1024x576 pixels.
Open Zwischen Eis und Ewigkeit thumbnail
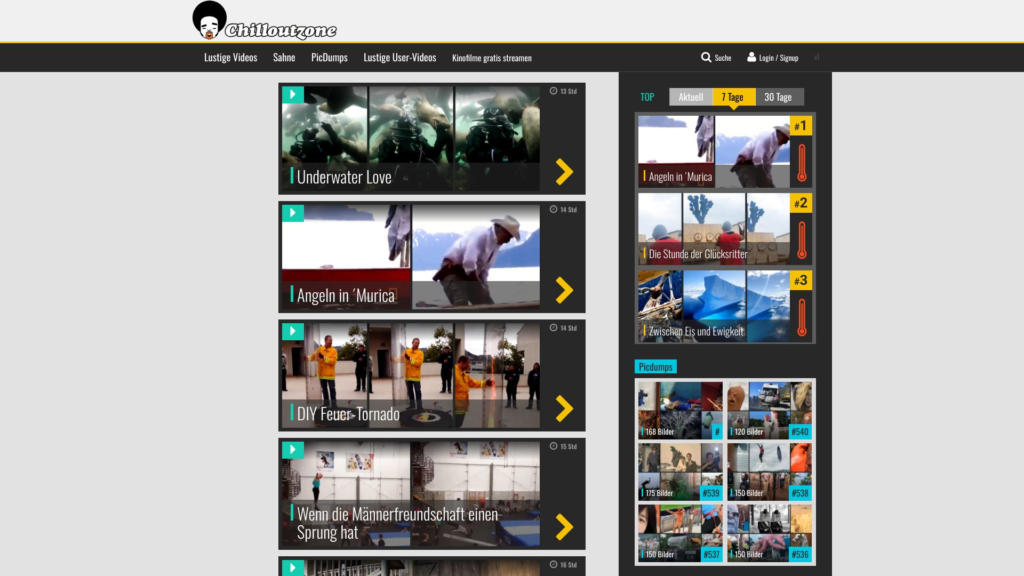click(714, 306)
